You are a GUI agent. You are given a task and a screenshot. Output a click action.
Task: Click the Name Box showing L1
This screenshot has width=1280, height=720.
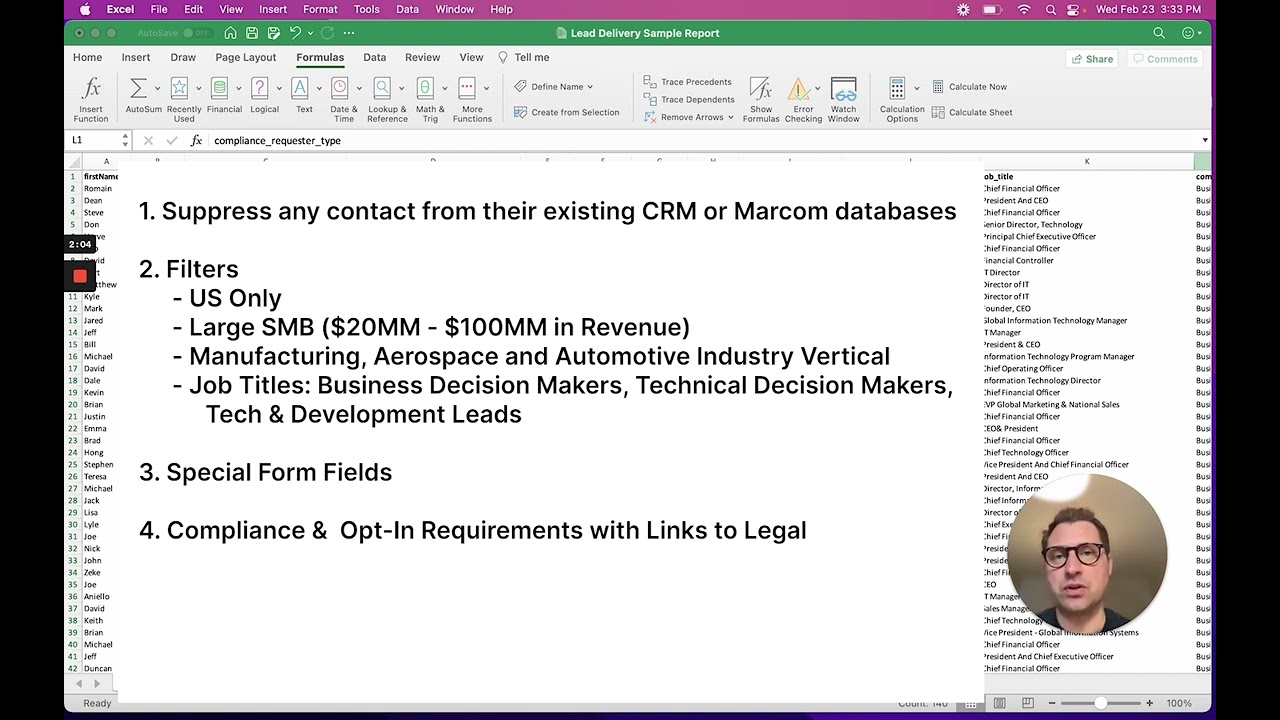(94, 140)
